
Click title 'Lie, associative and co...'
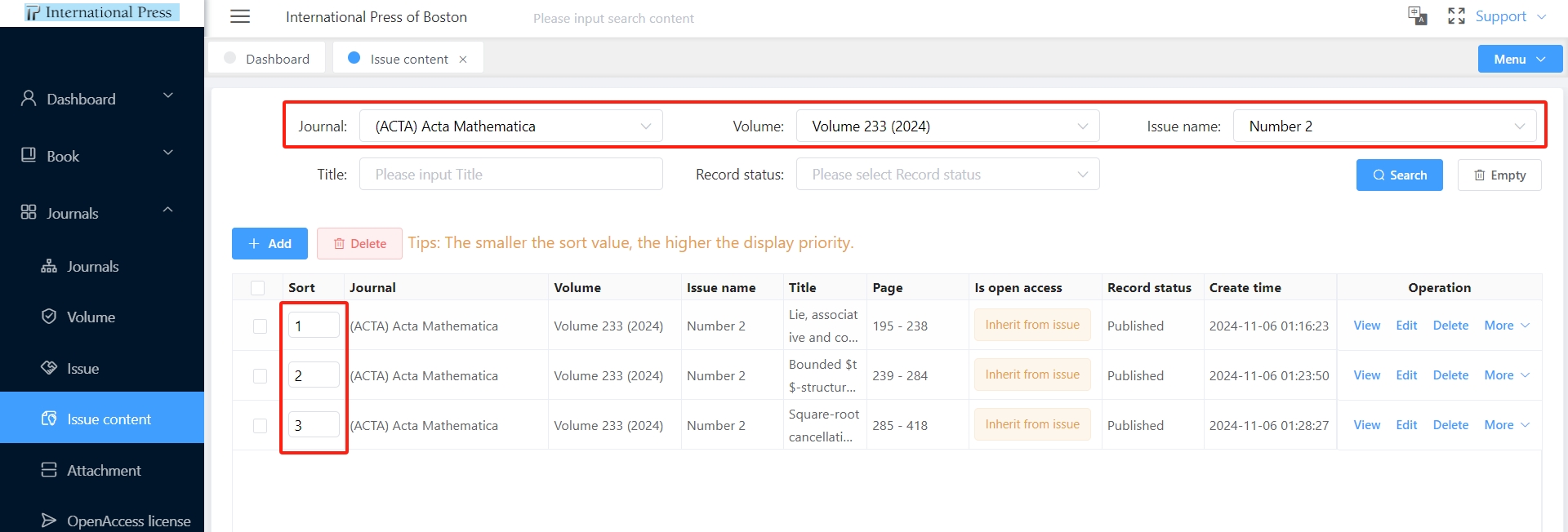pos(823,326)
